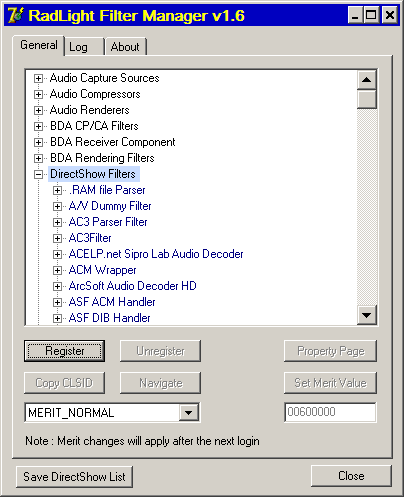Select the ASF DIB Handler item
The image size is (404, 497).
click(x=110, y=318)
